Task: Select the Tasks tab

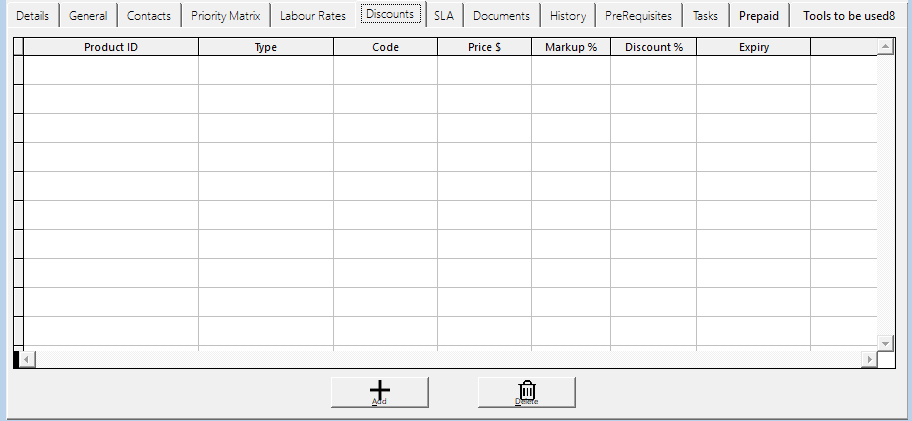Action: tap(705, 16)
